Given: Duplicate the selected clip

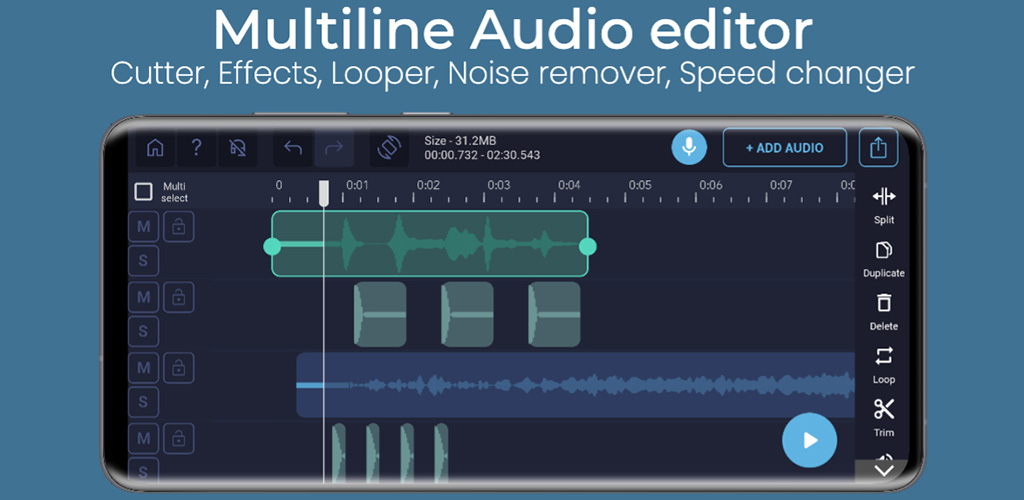Looking at the screenshot, I should tap(884, 259).
